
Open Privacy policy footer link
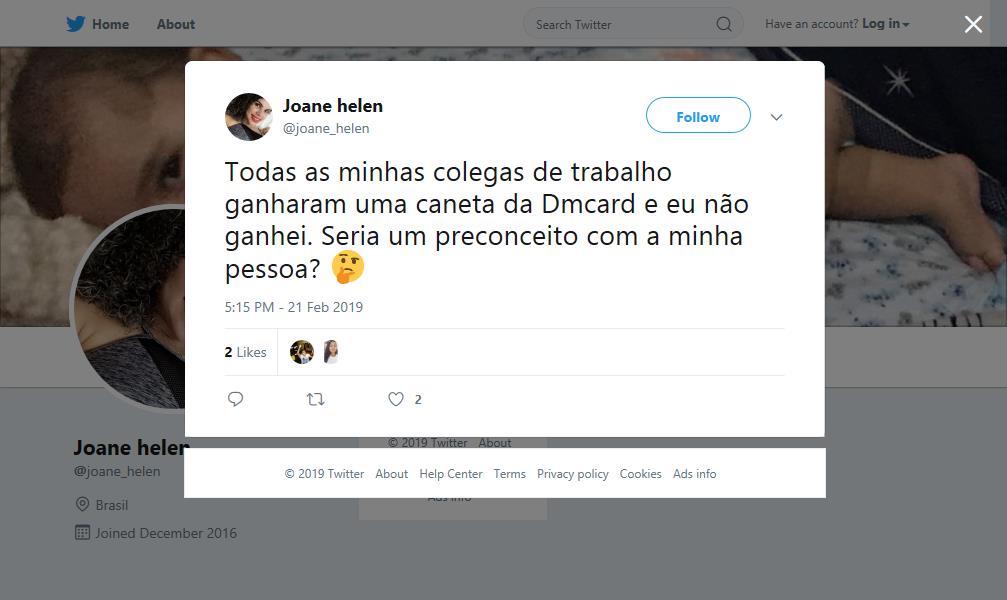click(573, 474)
